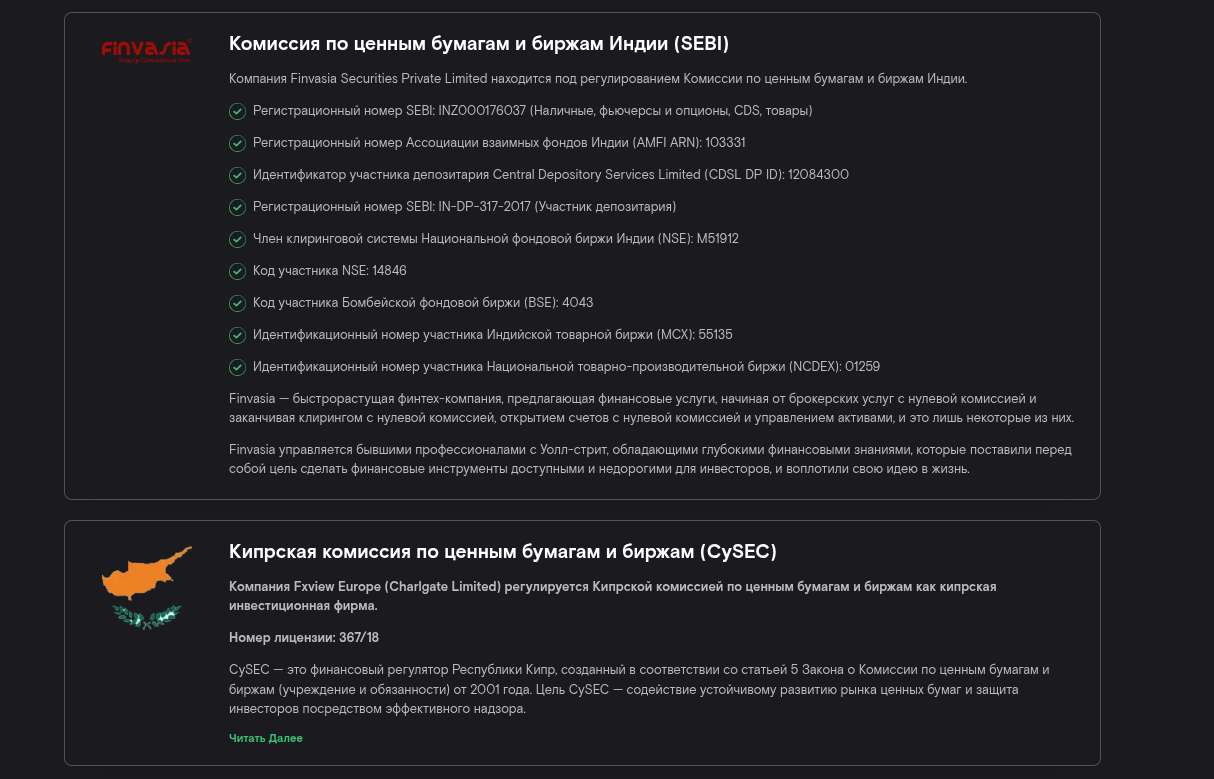1214x779 pixels.
Task: Click the Finvasia logo image
Action: [147, 51]
